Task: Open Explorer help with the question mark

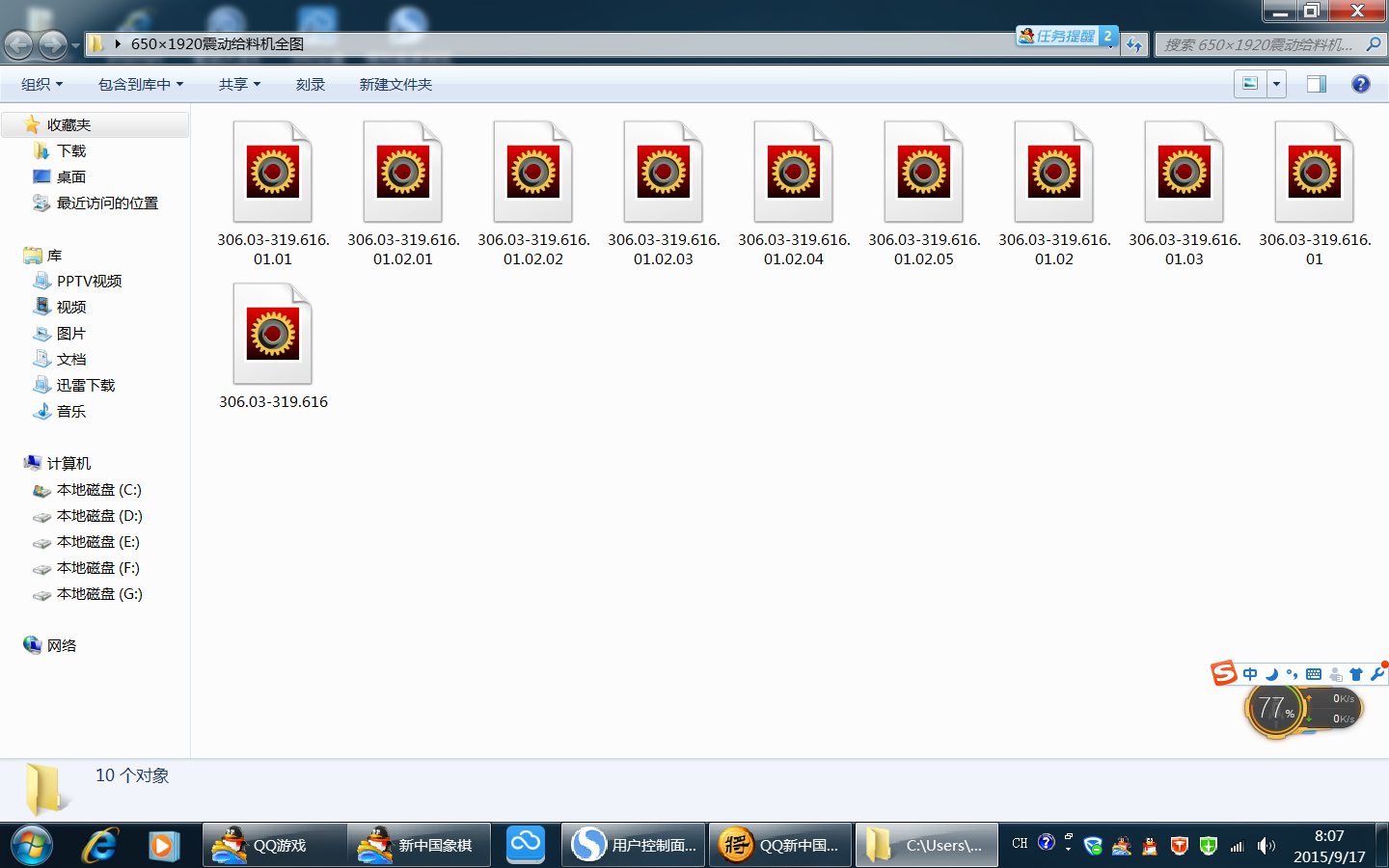Action: coord(1360,84)
